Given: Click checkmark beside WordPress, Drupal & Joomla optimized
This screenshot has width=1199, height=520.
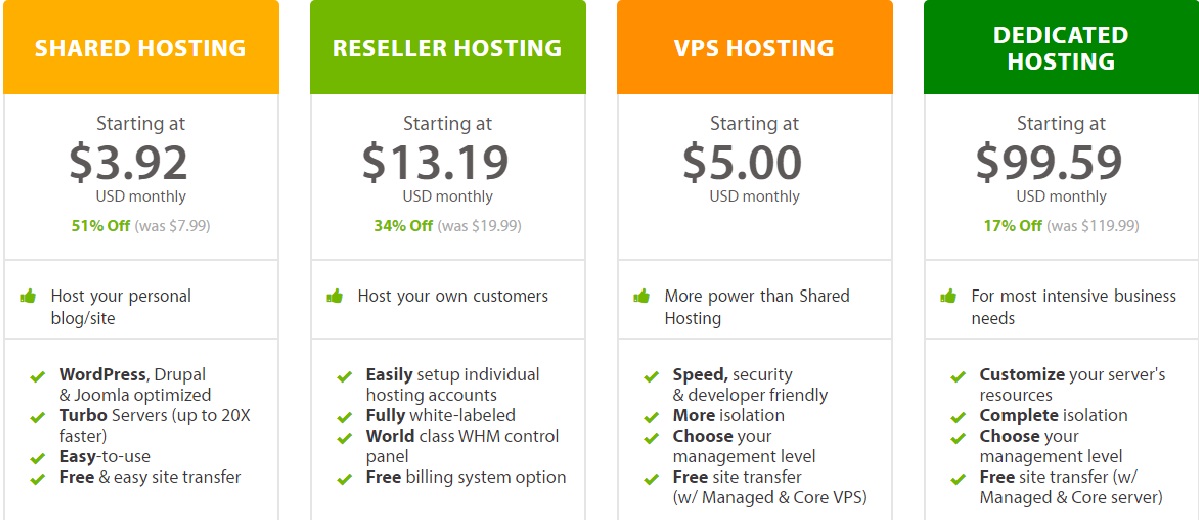Looking at the screenshot, I should [x=37, y=377].
